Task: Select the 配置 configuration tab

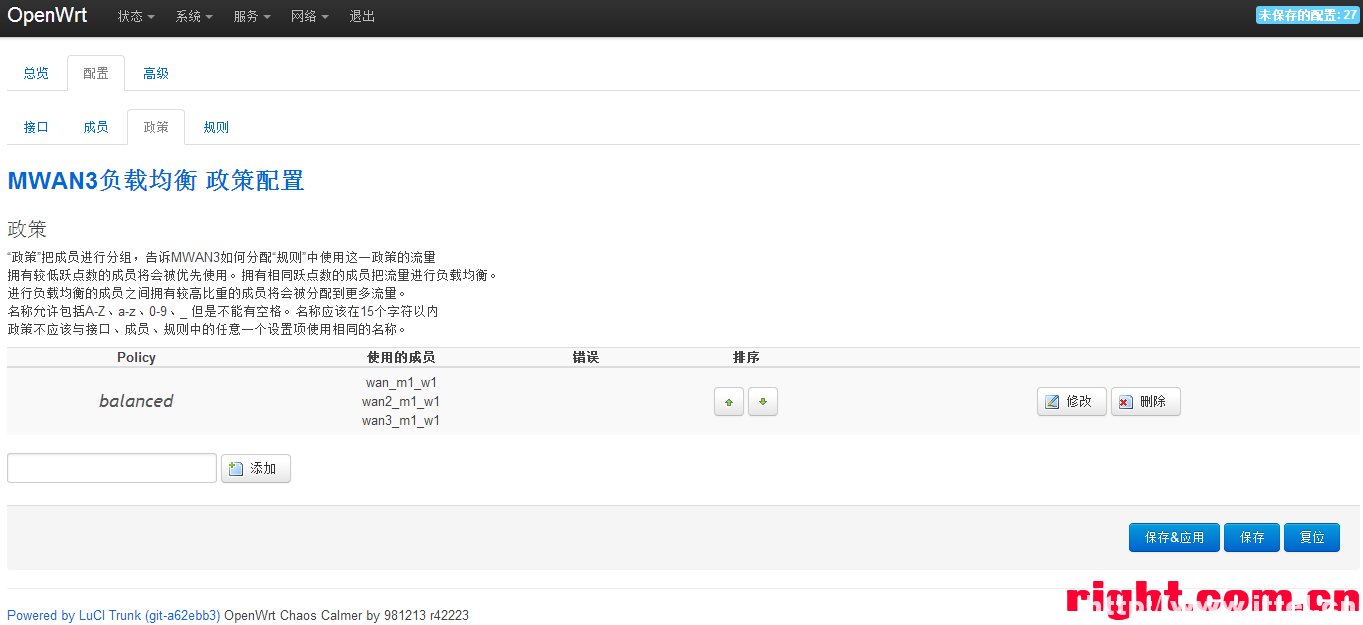Action: 96,73
